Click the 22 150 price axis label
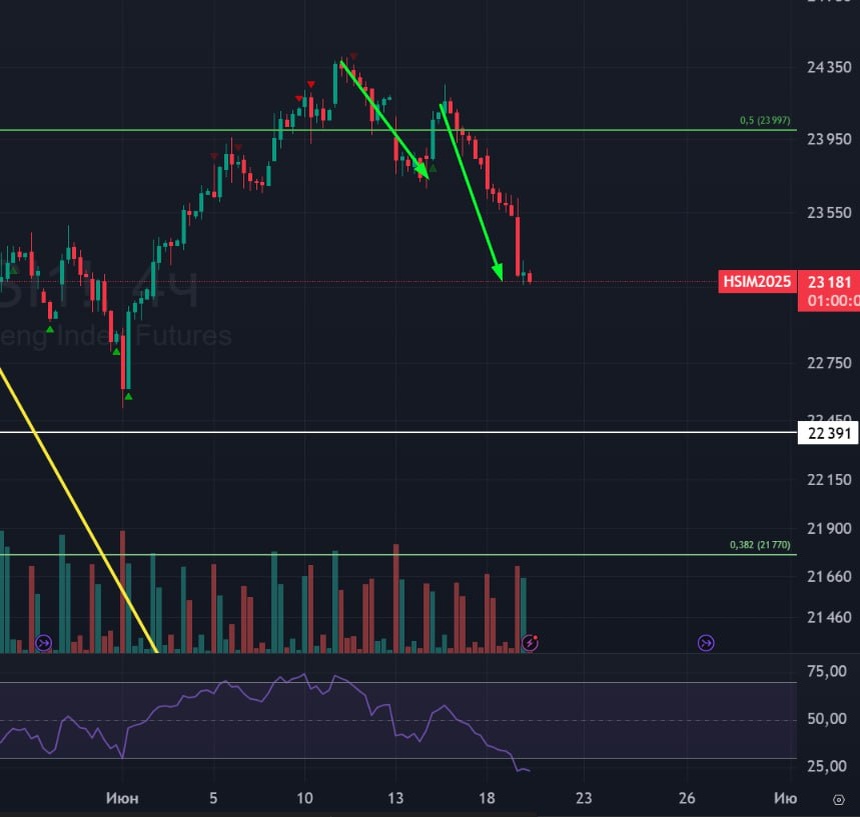Viewport: 860px width, 817px height. tap(829, 480)
